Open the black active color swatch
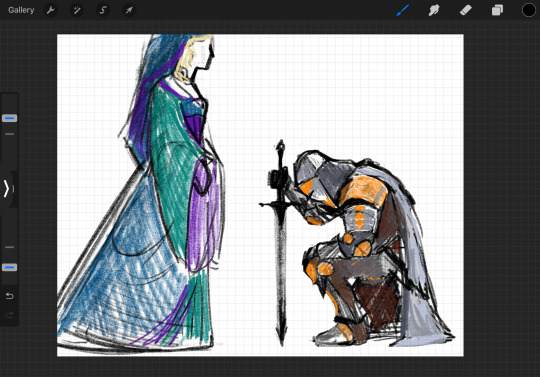 click(529, 10)
